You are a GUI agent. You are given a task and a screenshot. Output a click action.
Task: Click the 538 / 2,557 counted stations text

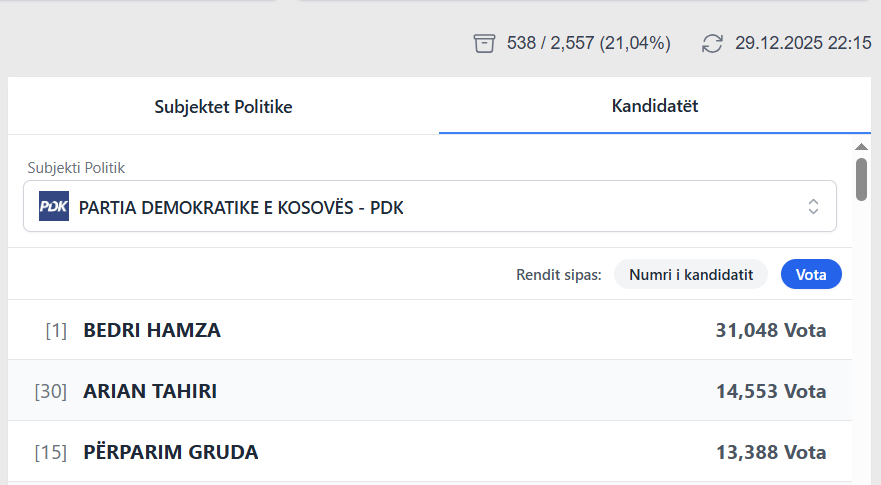pos(589,43)
